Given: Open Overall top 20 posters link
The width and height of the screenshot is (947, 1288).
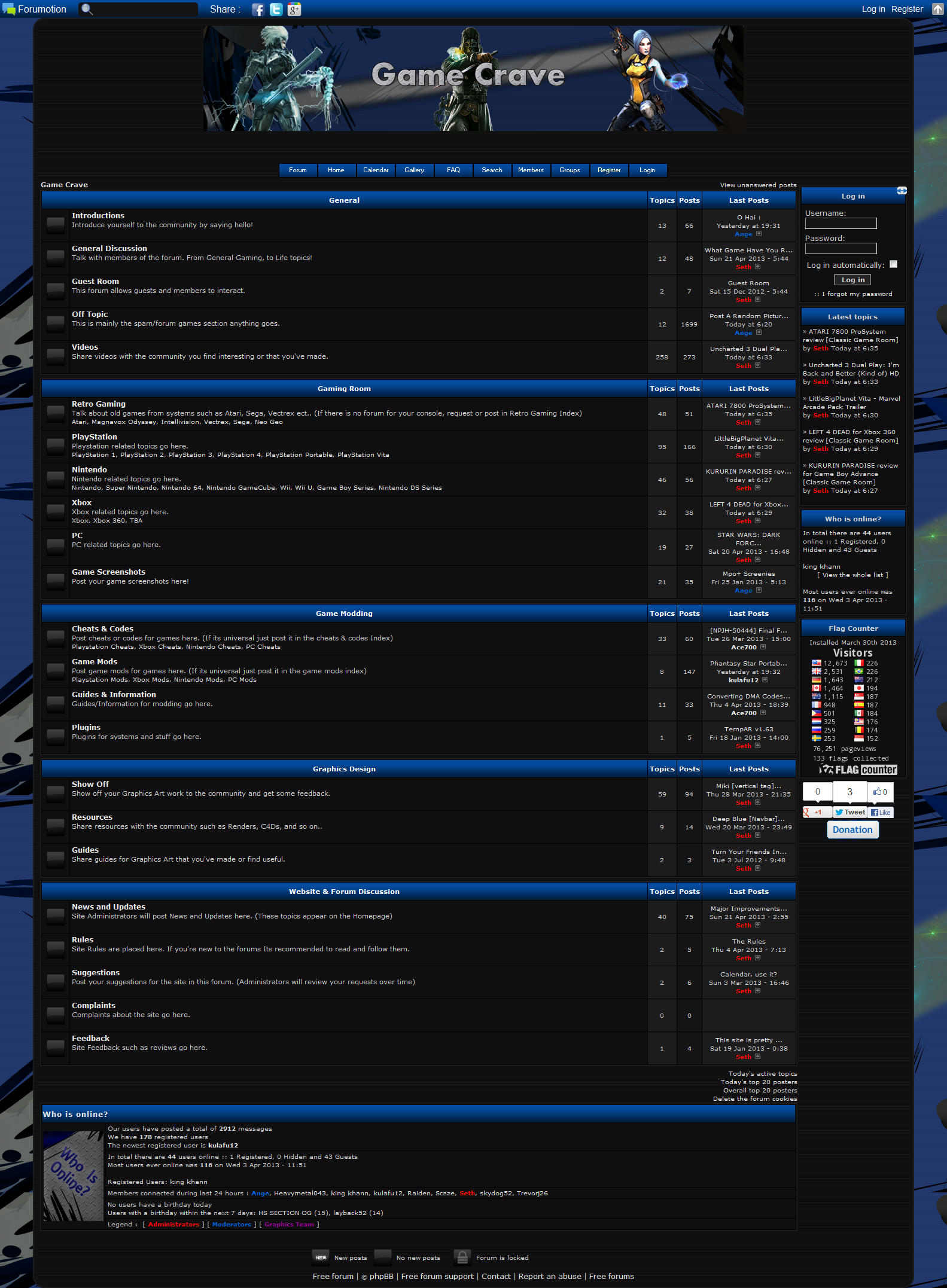Looking at the screenshot, I should pyautogui.click(x=760, y=1091).
